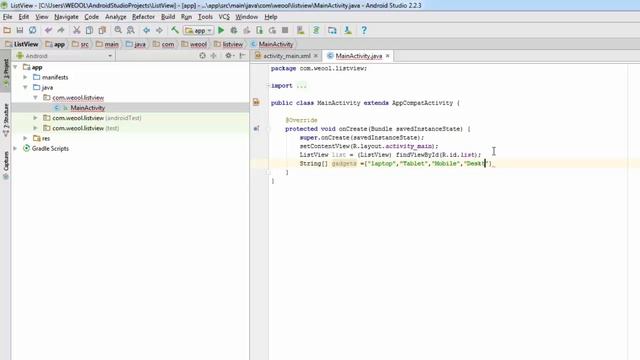Select the Gradle Scripts tree item

pyautogui.click(x=50, y=149)
